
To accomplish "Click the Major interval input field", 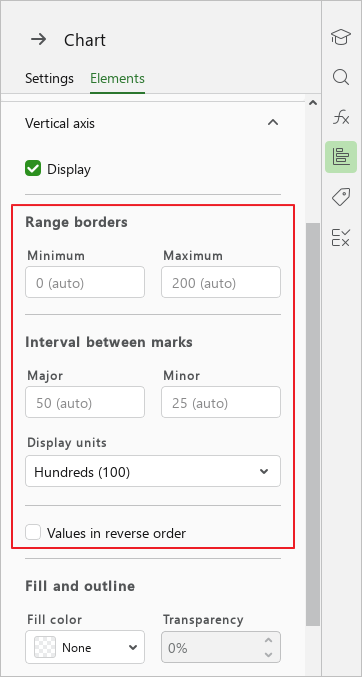I will click(85, 402).
